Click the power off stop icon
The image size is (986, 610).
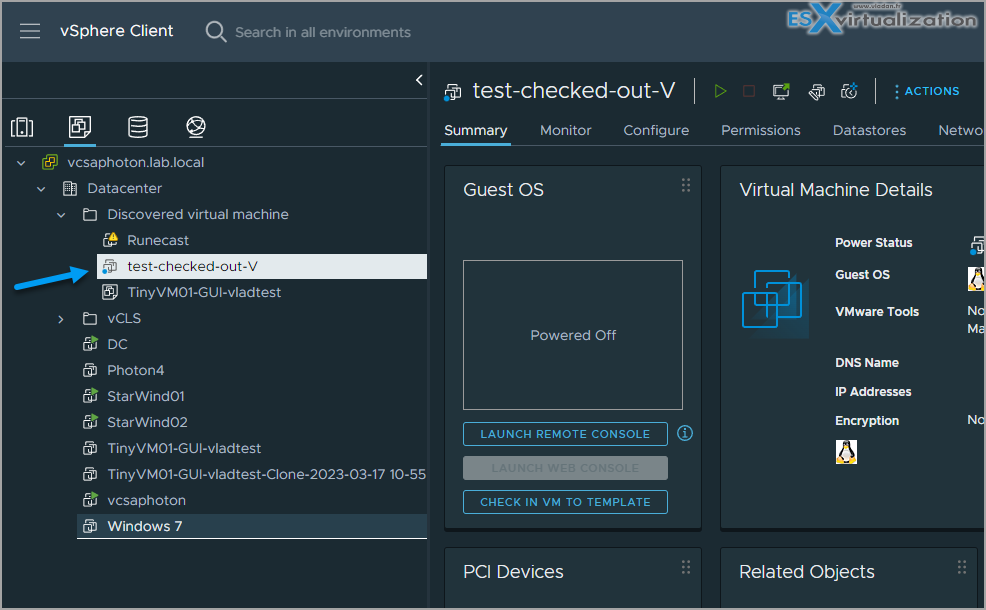click(x=748, y=91)
